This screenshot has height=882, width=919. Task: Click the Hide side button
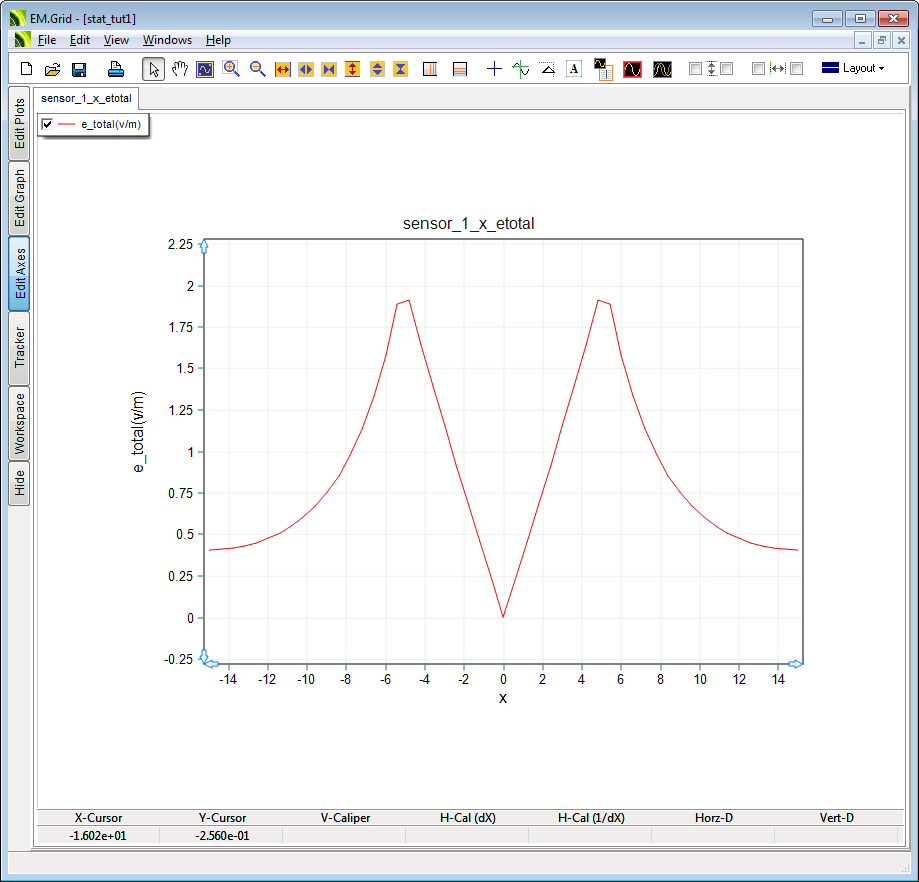coord(20,484)
